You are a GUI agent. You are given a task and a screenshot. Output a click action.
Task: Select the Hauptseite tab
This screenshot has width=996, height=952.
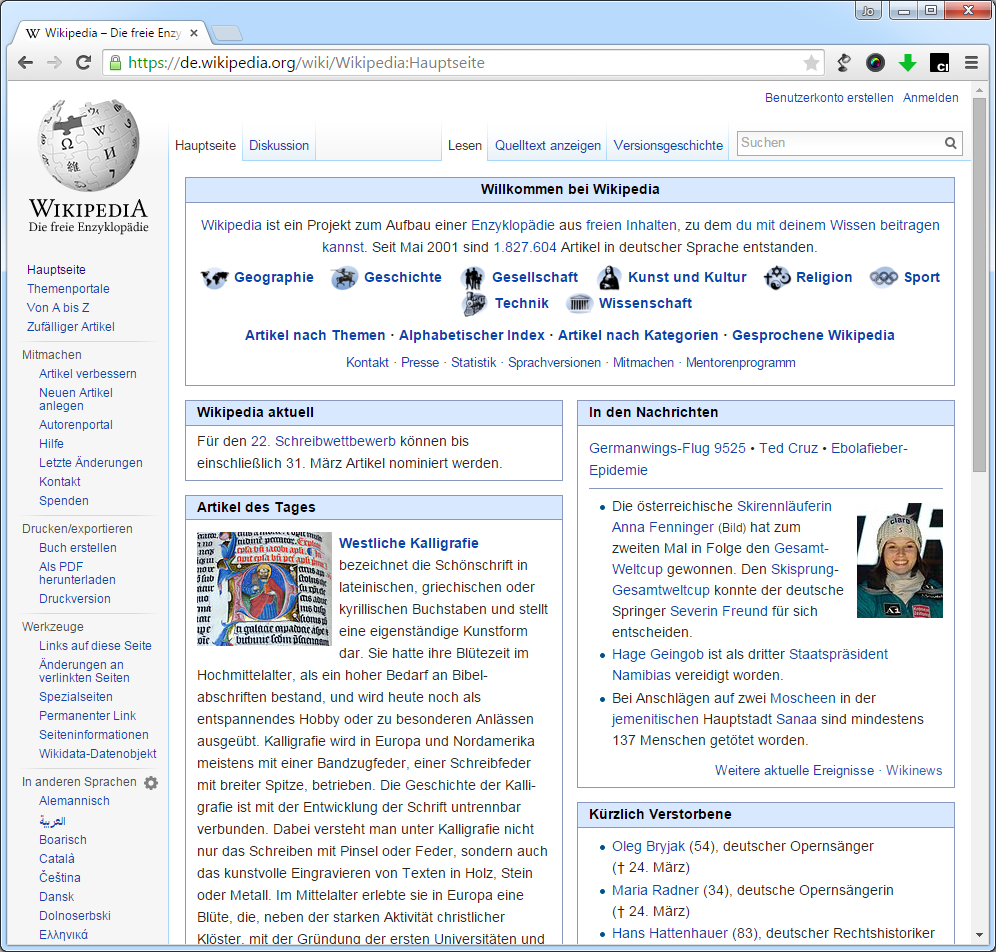tap(205, 145)
